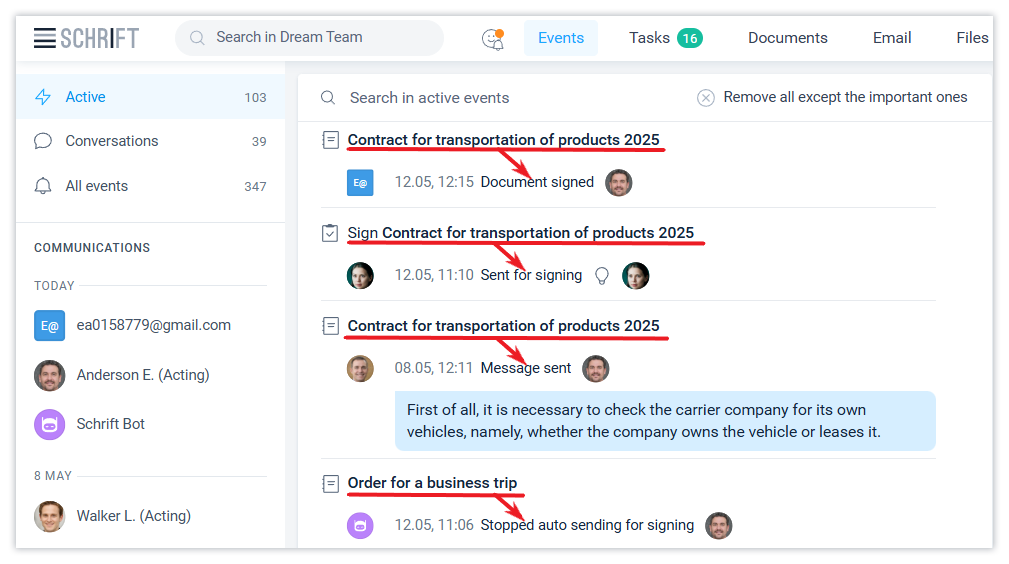Click the lightbulb icon beside Sent for signing
The image size is (1009, 564).
pos(602,275)
